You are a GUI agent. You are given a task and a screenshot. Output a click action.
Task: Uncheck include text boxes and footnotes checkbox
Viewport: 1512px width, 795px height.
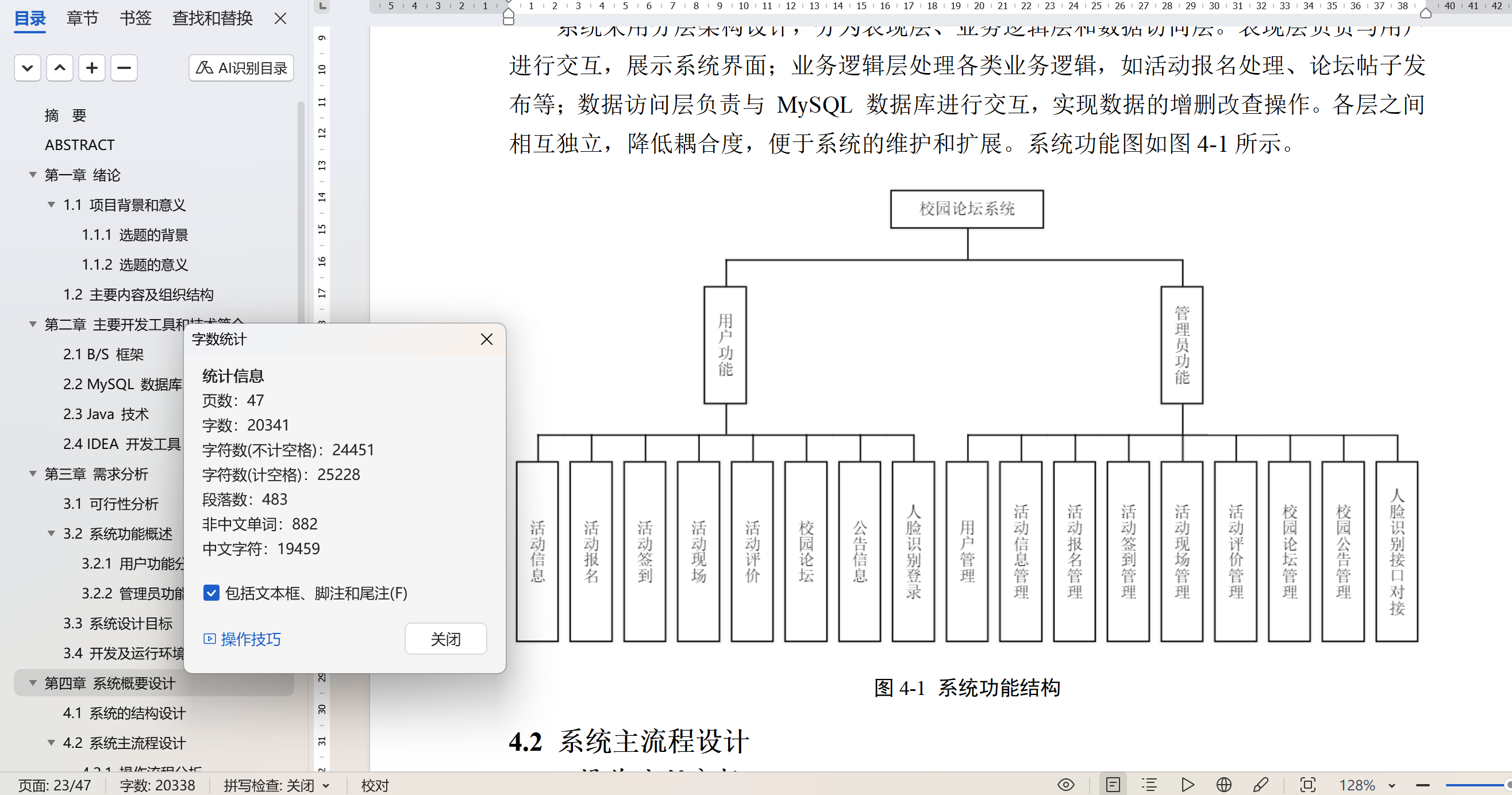(211, 593)
